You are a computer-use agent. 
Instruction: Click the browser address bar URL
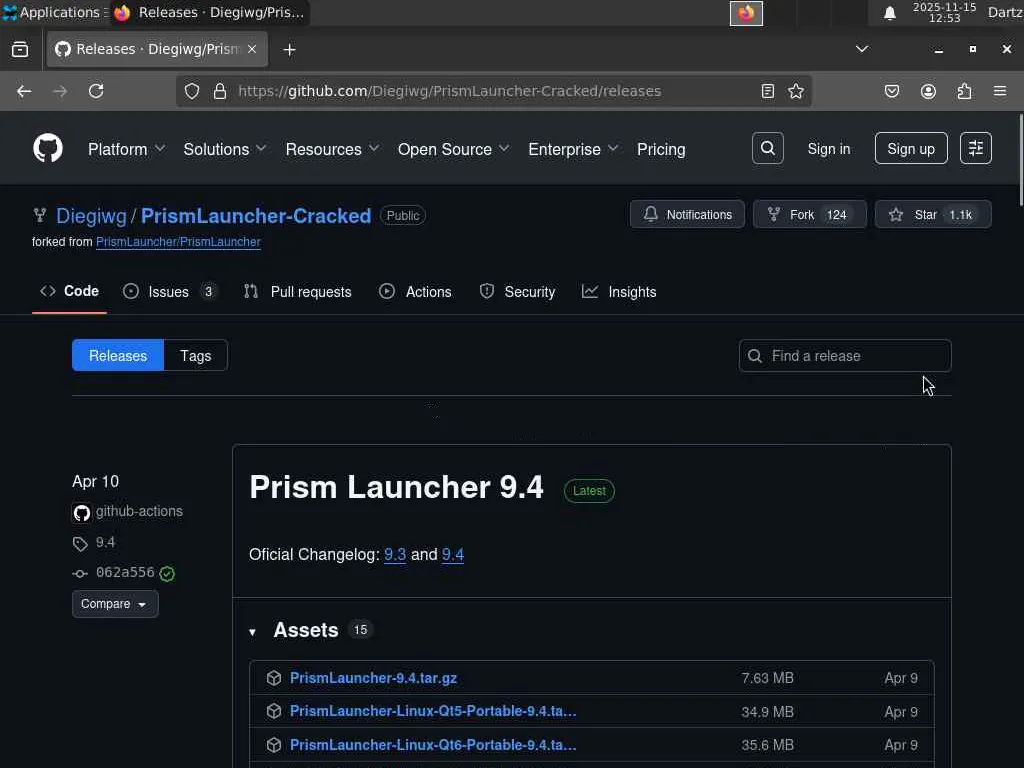coord(449,91)
